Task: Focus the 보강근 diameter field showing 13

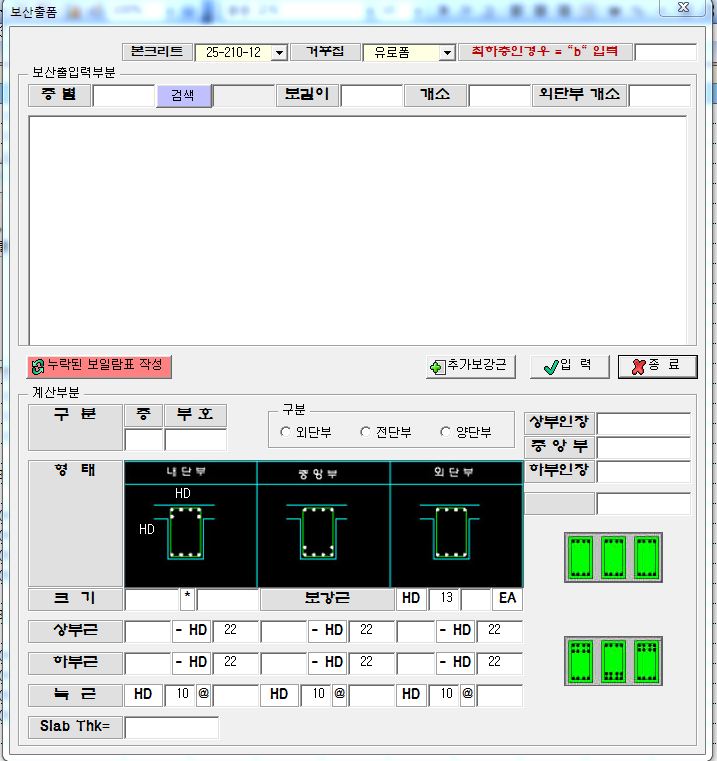Action: (444, 599)
